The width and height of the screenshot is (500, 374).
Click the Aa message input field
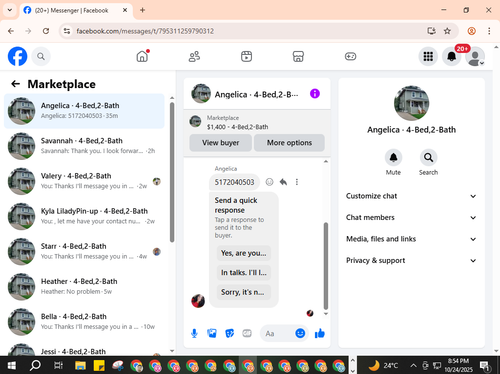[x=278, y=333]
